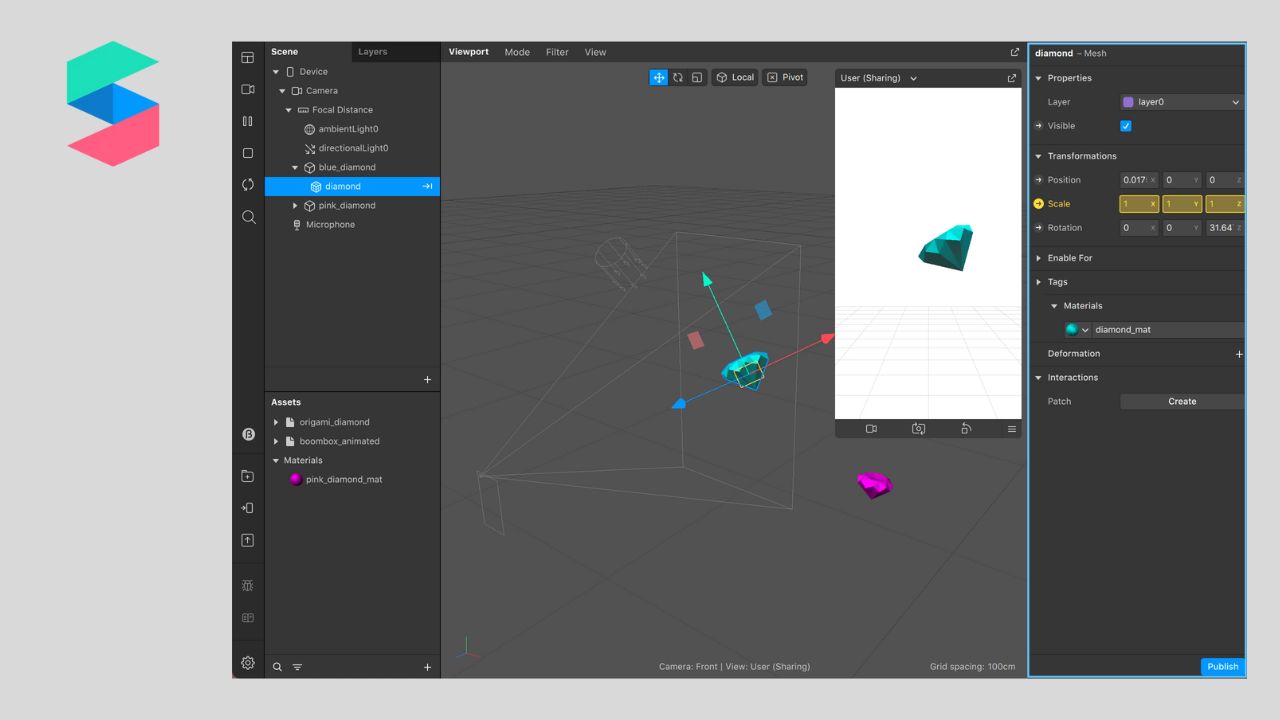Click Create patch button
The image size is (1280, 720).
(x=1181, y=401)
